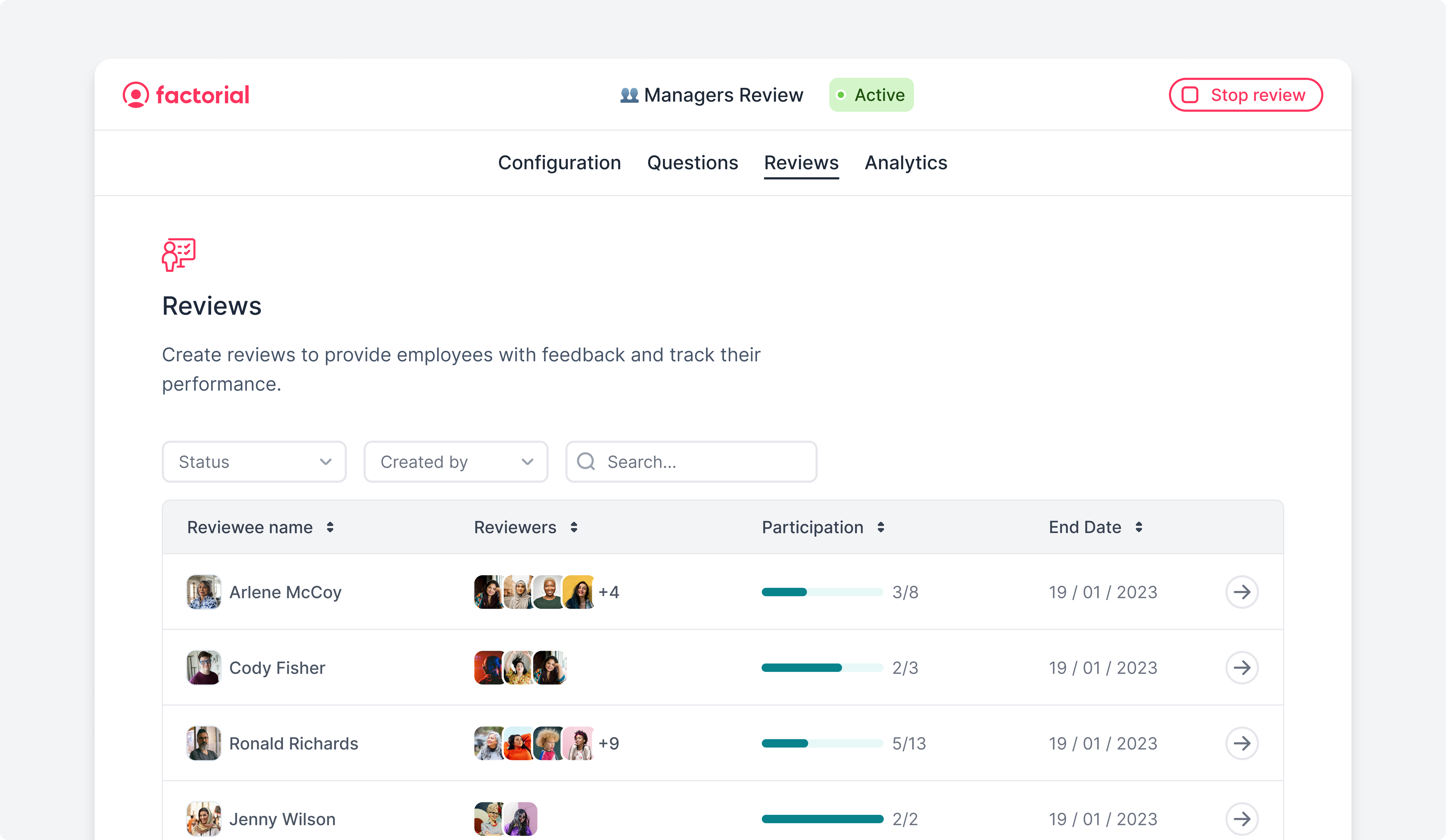Click the Stop review button
This screenshot has width=1446, height=840.
[1246, 95]
